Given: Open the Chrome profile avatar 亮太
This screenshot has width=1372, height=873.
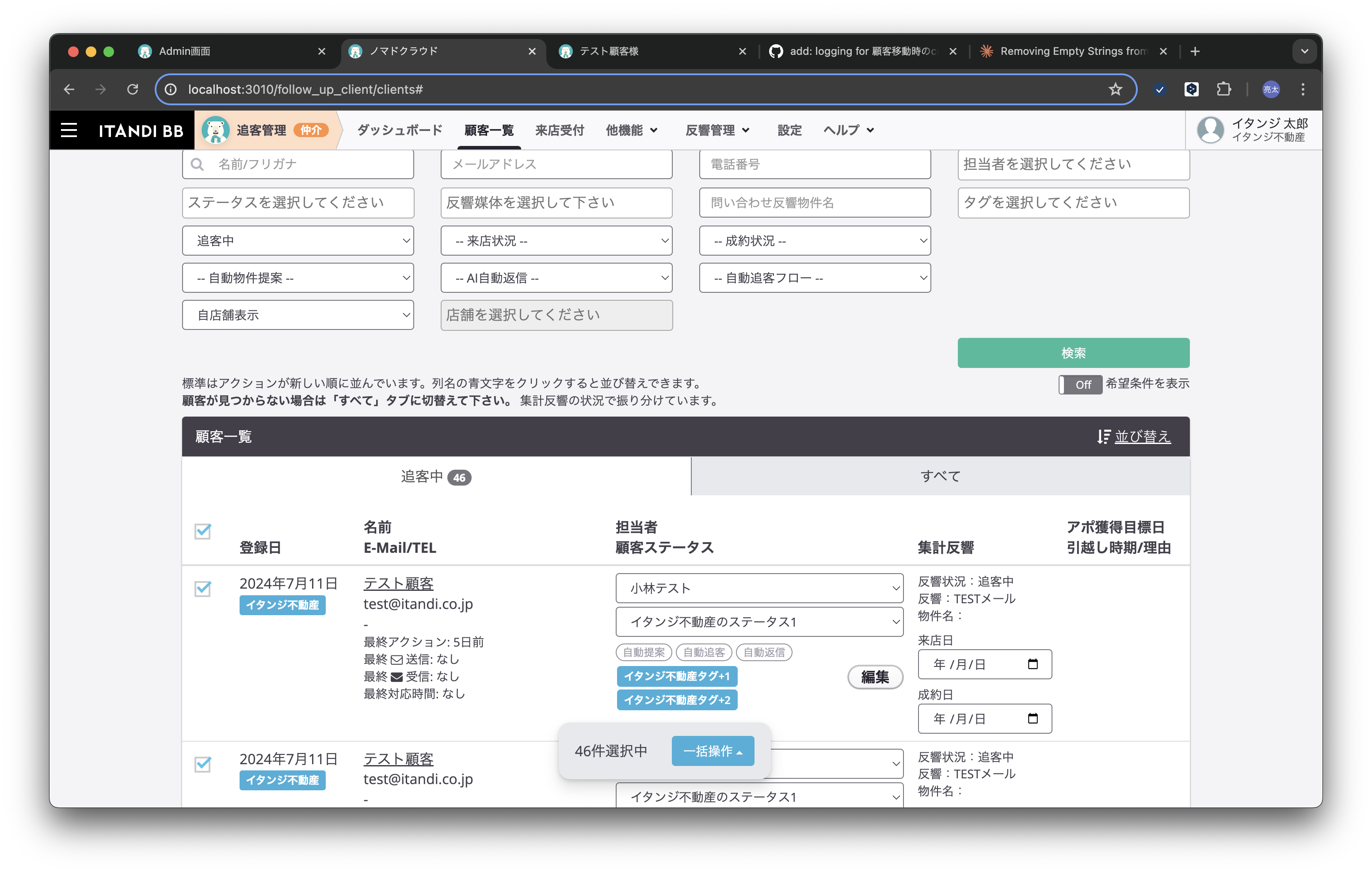Looking at the screenshot, I should [x=1271, y=89].
